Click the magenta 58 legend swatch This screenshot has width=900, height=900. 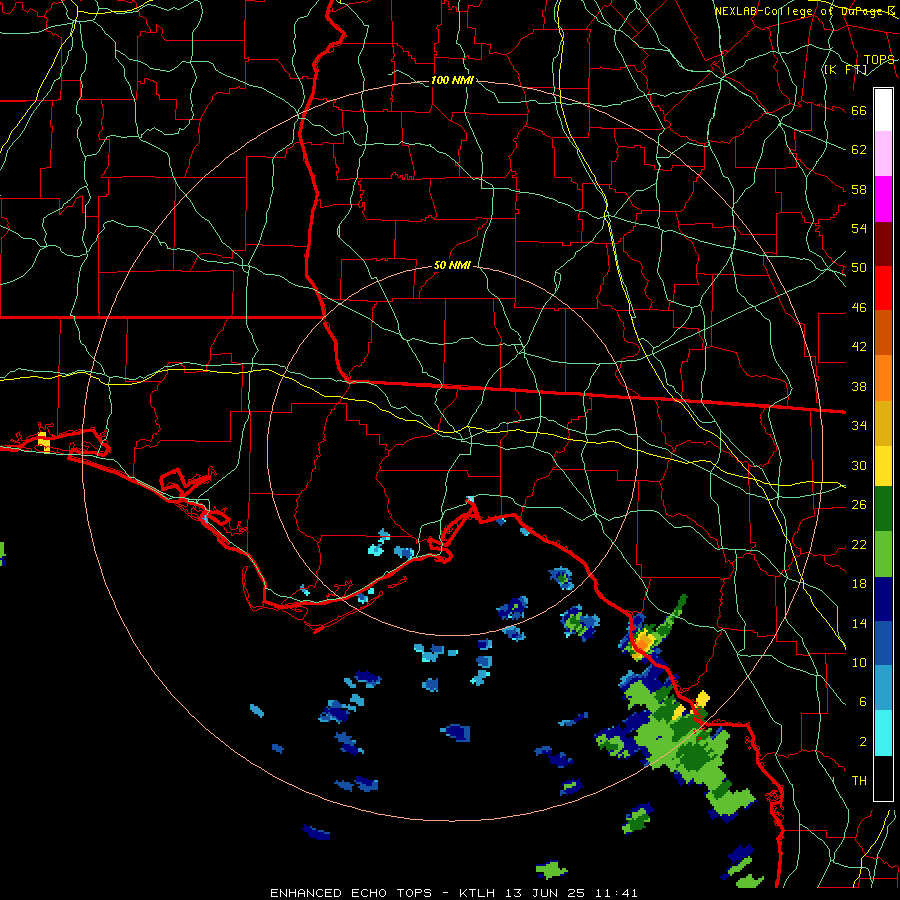(883, 199)
